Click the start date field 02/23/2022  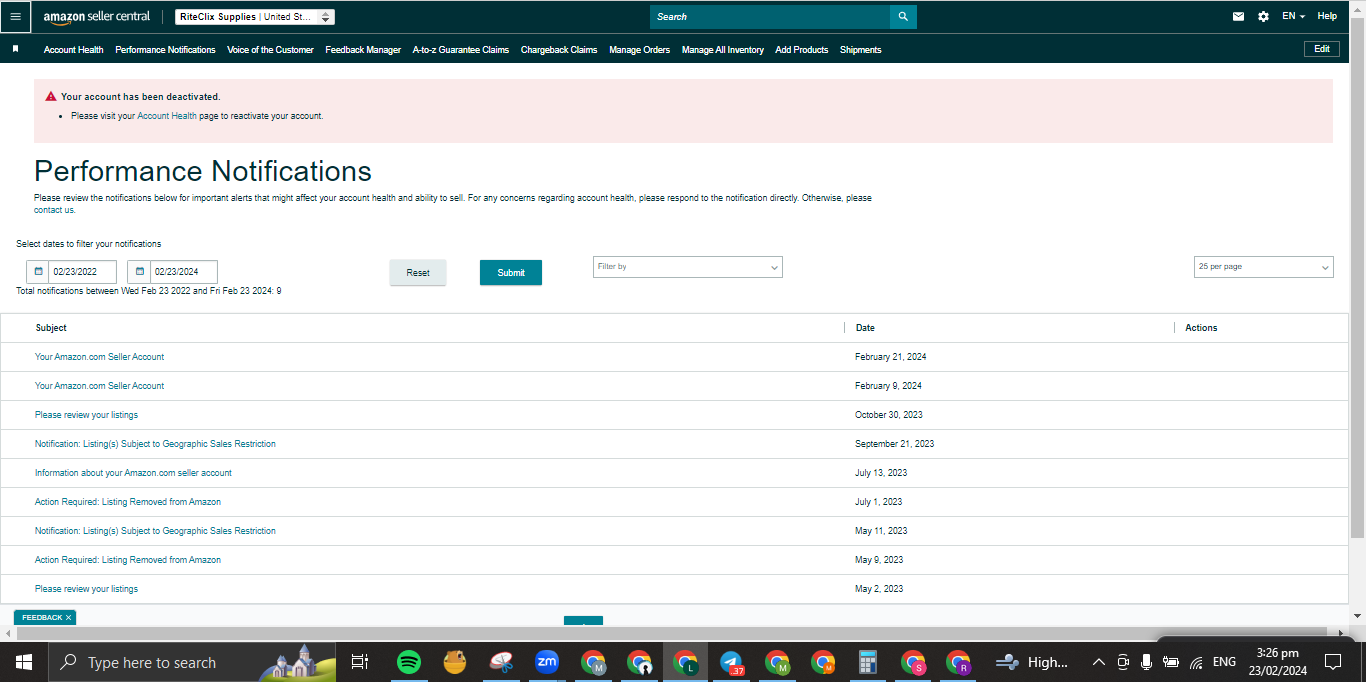(82, 272)
